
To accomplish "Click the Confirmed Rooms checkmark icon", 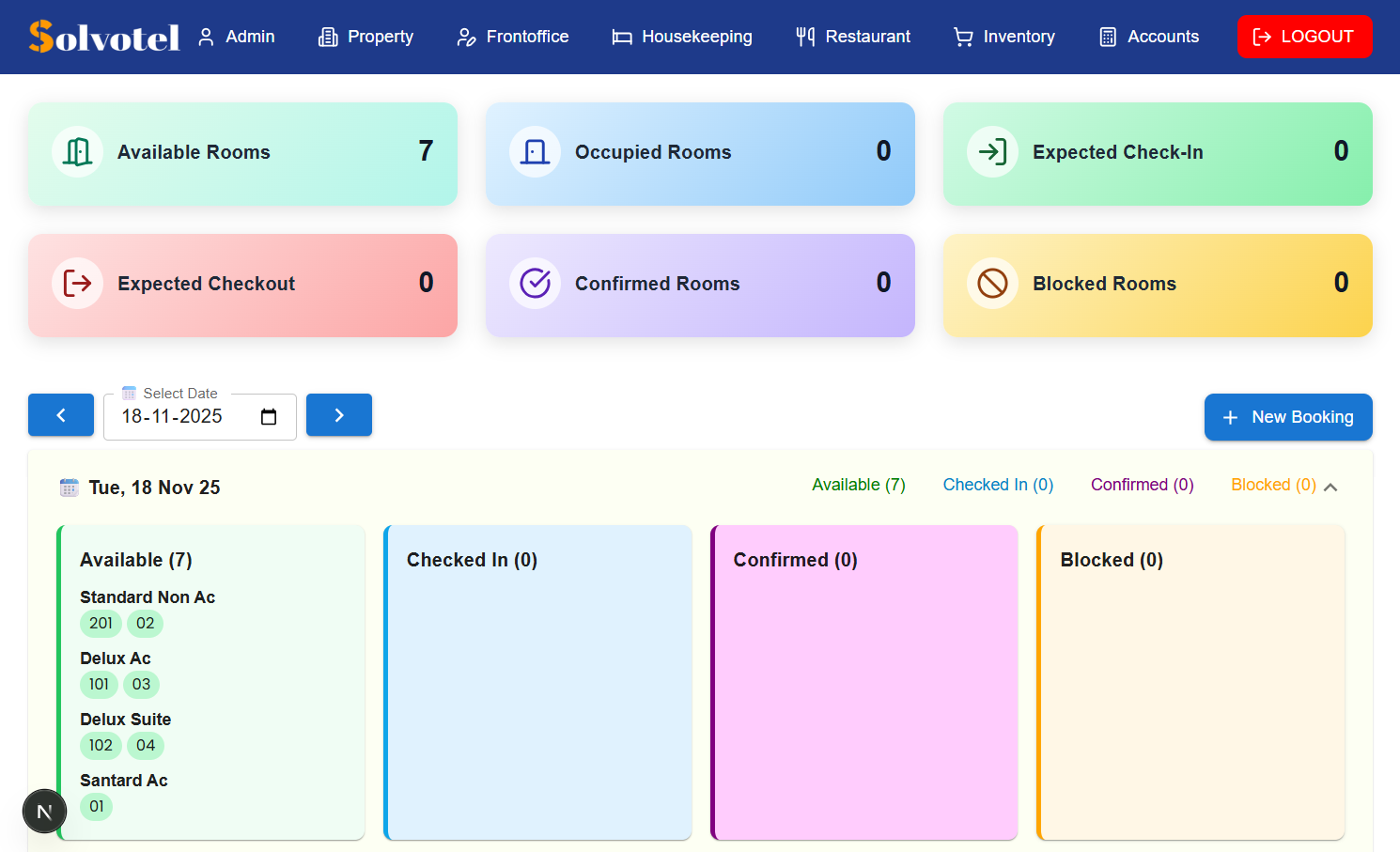I will point(535,284).
